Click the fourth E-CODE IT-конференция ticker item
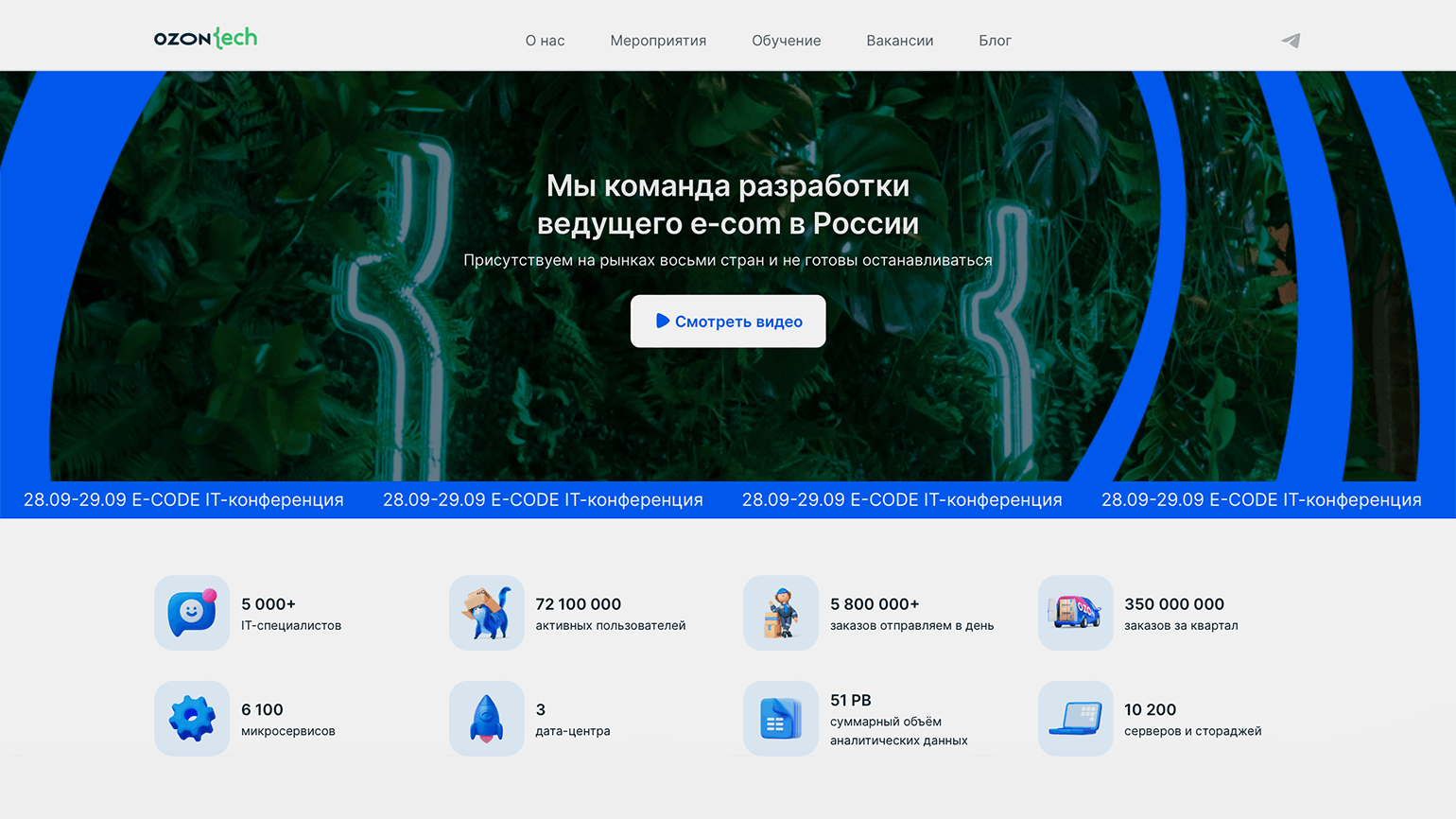This screenshot has width=1456, height=819. pos(1261,499)
